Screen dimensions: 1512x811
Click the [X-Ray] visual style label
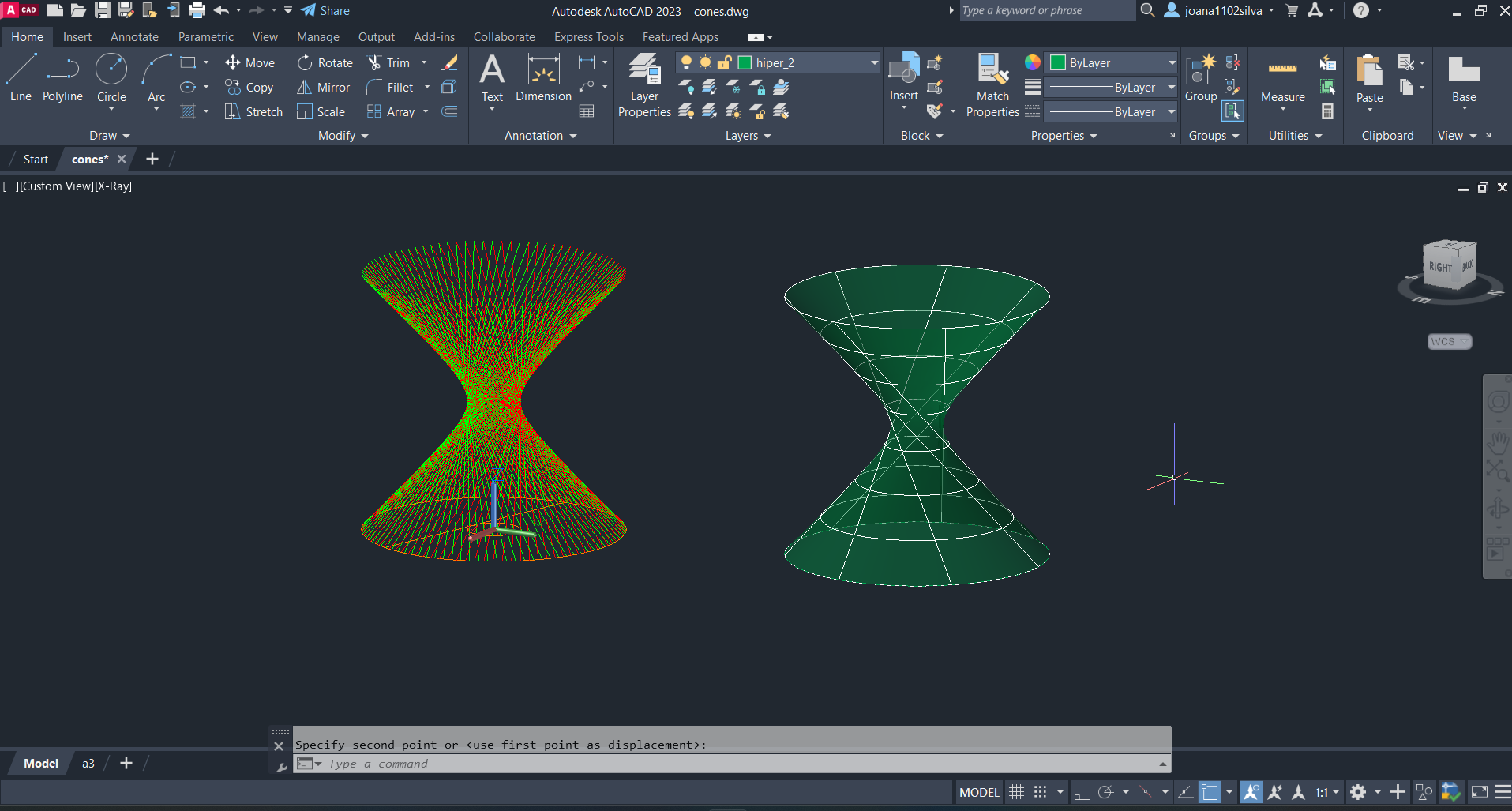pos(114,186)
